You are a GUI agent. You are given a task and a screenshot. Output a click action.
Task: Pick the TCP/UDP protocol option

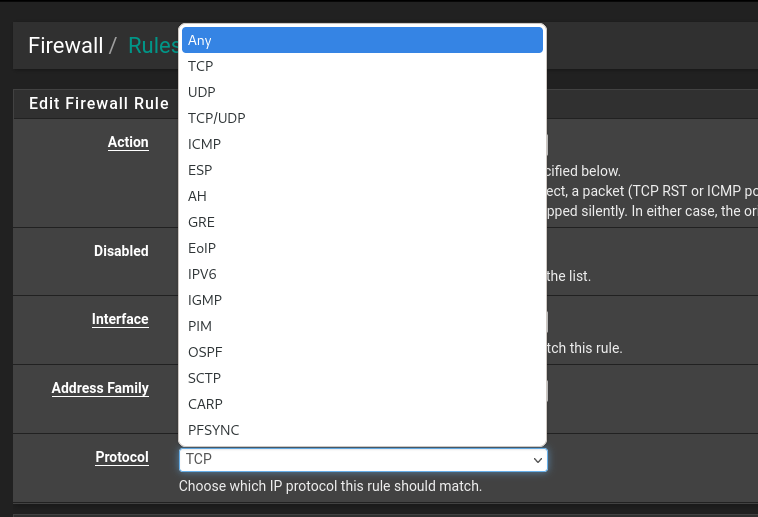(362, 118)
